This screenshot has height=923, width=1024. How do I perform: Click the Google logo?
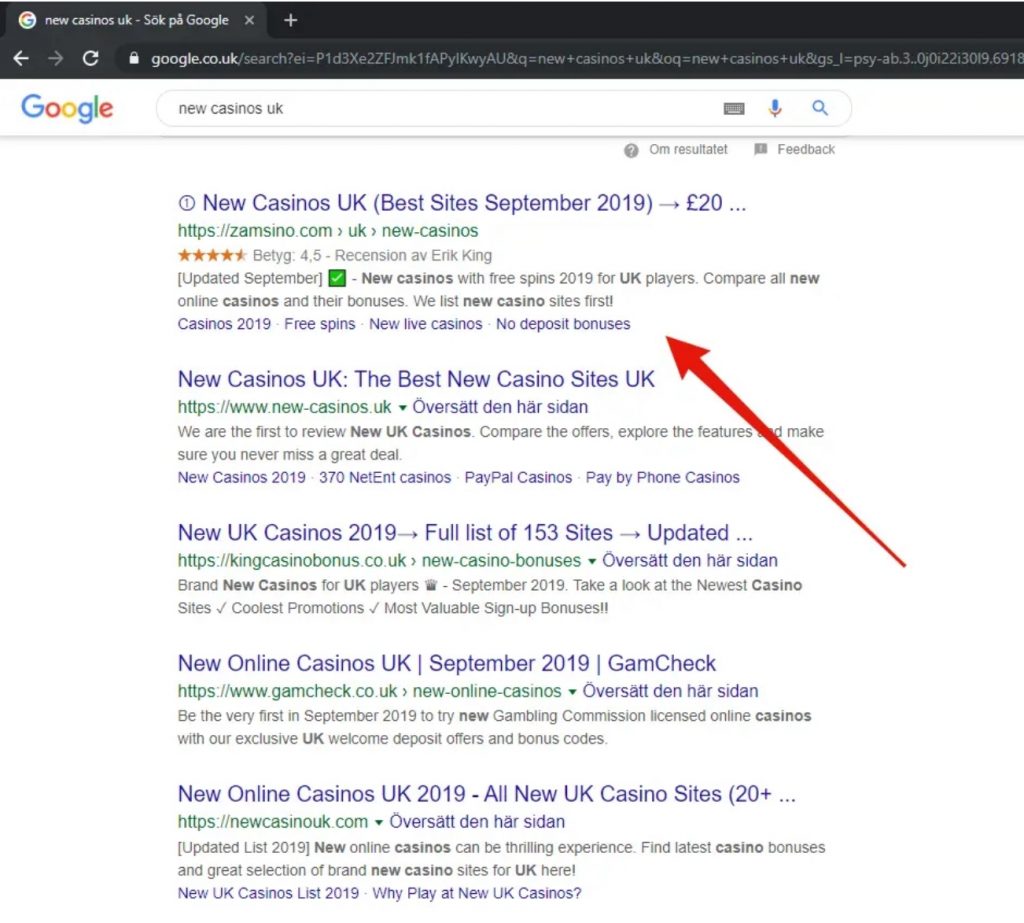click(x=67, y=108)
